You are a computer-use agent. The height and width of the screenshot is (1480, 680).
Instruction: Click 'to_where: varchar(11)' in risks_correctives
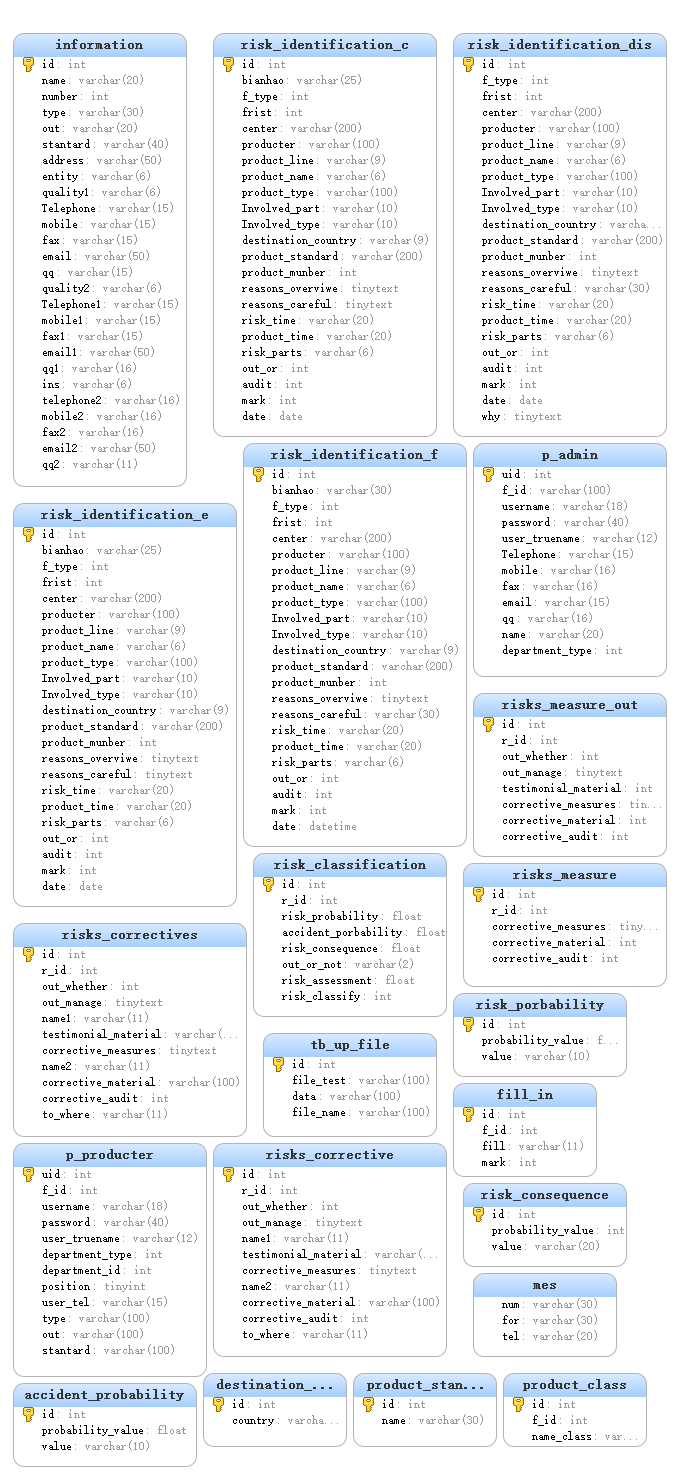pyautogui.click(x=105, y=1115)
